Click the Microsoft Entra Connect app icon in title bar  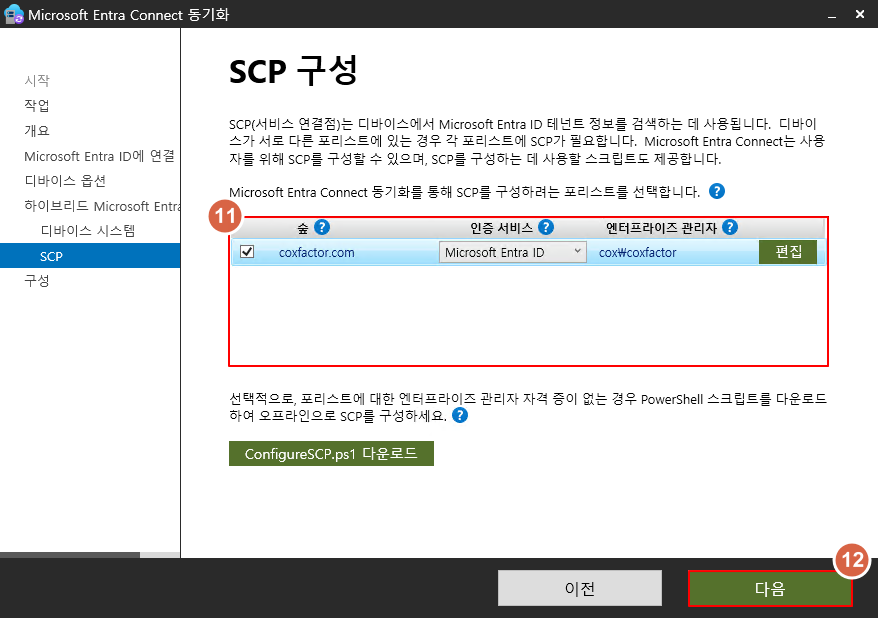[x=13, y=15]
